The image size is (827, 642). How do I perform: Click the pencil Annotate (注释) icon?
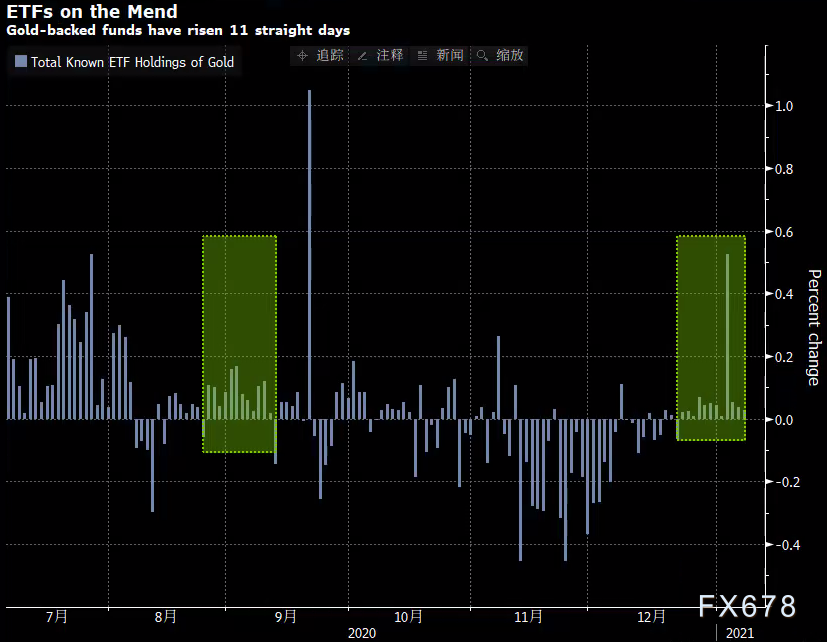pyautogui.click(x=362, y=56)
